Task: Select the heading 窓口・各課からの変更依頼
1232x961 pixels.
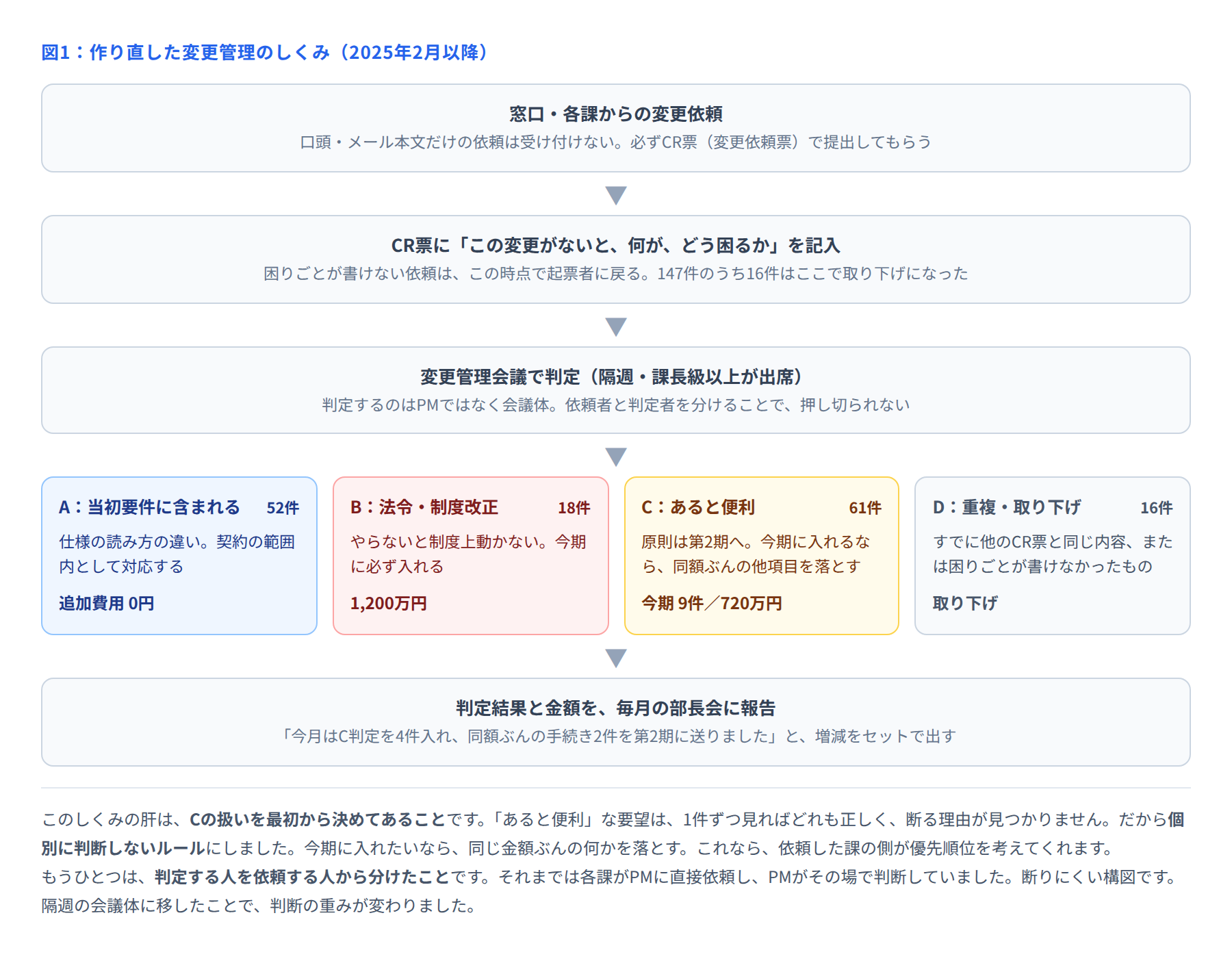Action: pyautogui.click(x=616, y=114)
